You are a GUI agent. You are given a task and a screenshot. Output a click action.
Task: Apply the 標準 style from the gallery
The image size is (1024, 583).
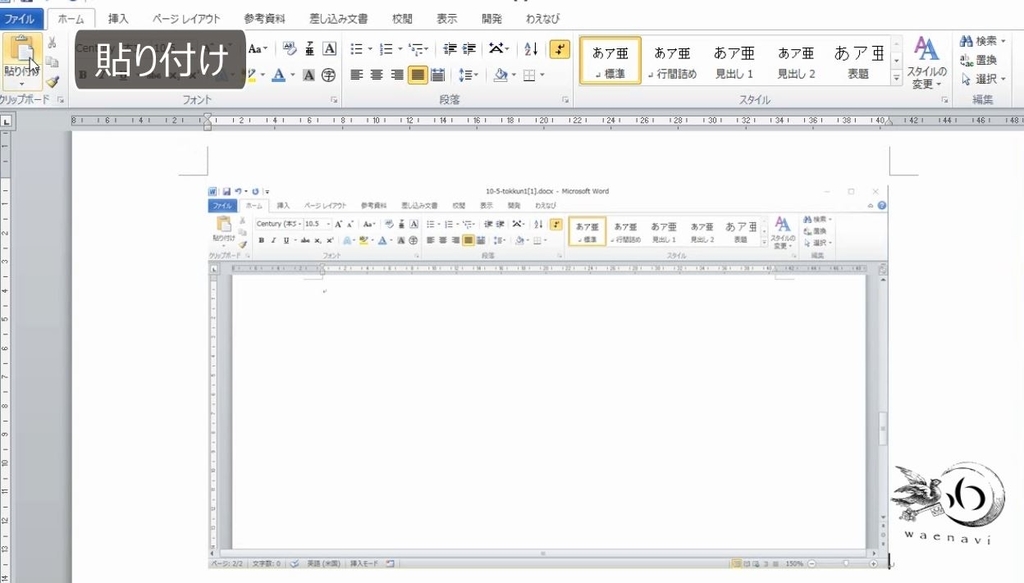point(609,60)
